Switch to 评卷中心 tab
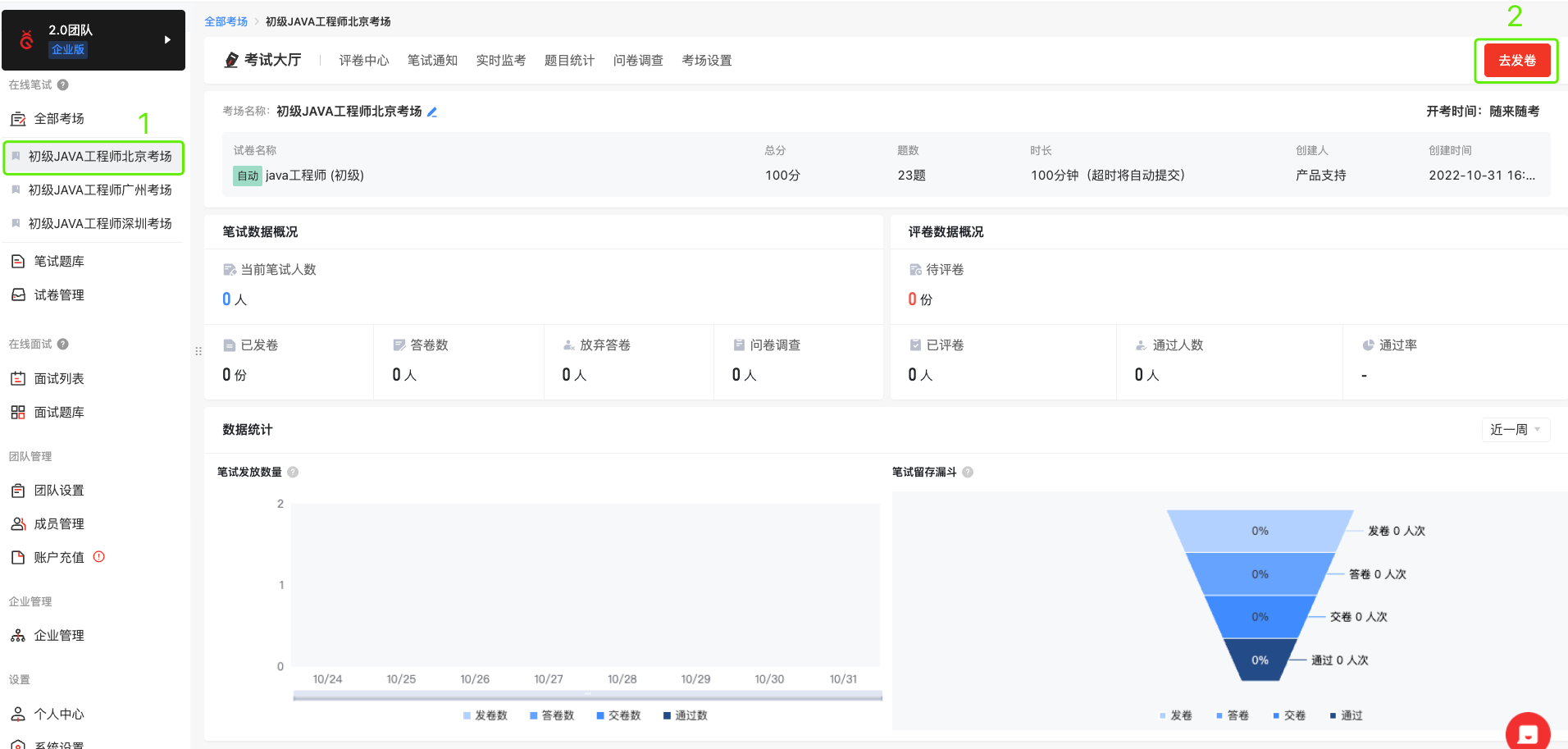Image resolution: width=1568 pixels, height=749 pixels. (x=364, y=61)
